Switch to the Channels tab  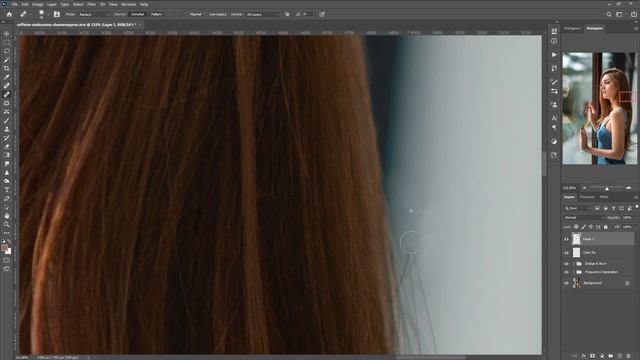(x=587, y=197)
